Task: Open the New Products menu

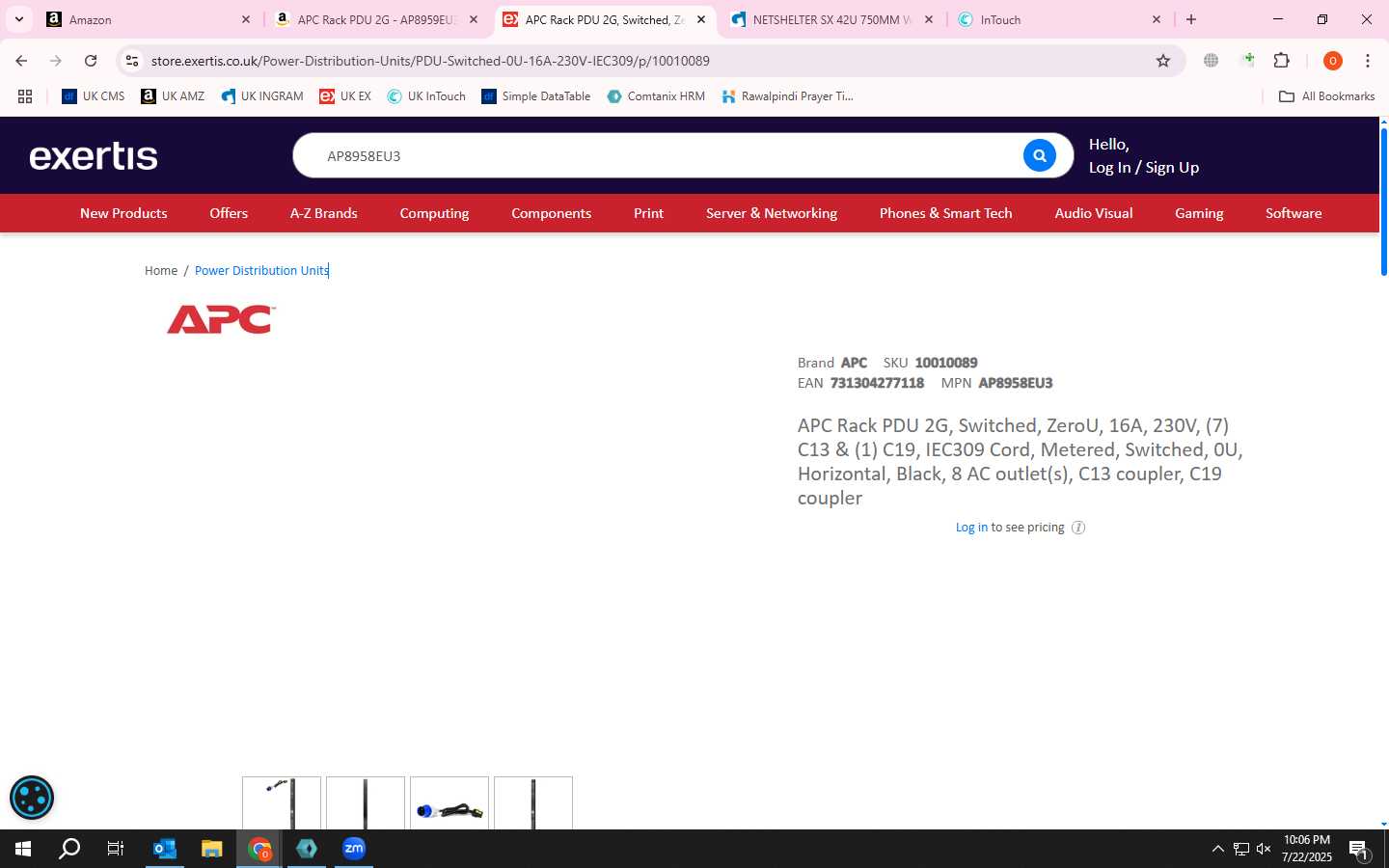Action: pos(123,213)
